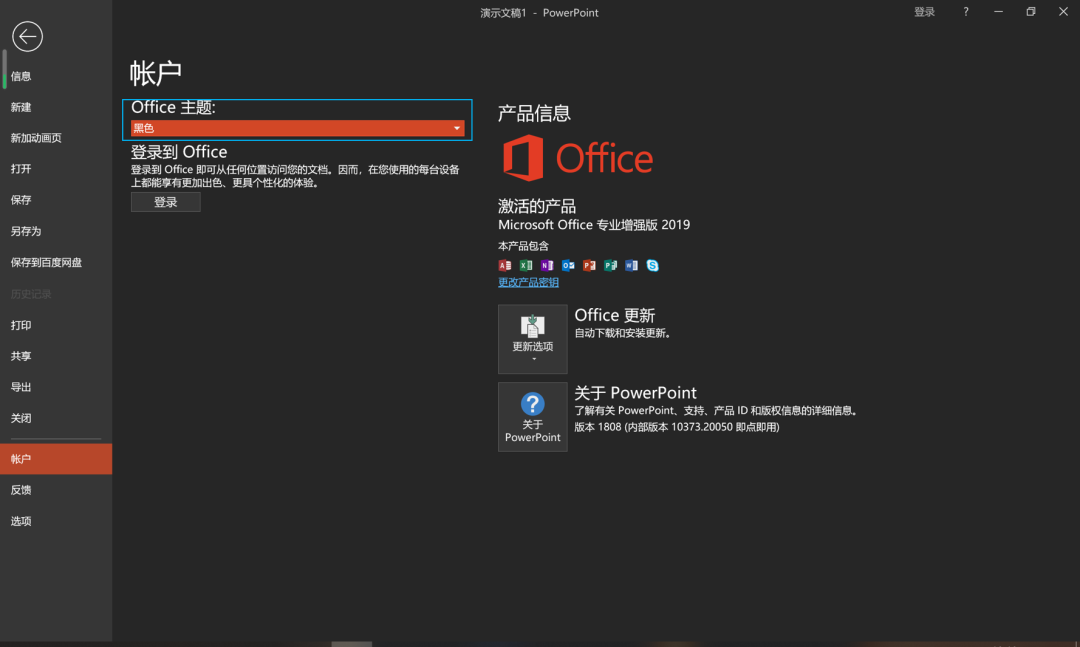Open the 关于 PowerPoint about button
The width and height of the screenshot is (1080, 647).
[532, 417]
